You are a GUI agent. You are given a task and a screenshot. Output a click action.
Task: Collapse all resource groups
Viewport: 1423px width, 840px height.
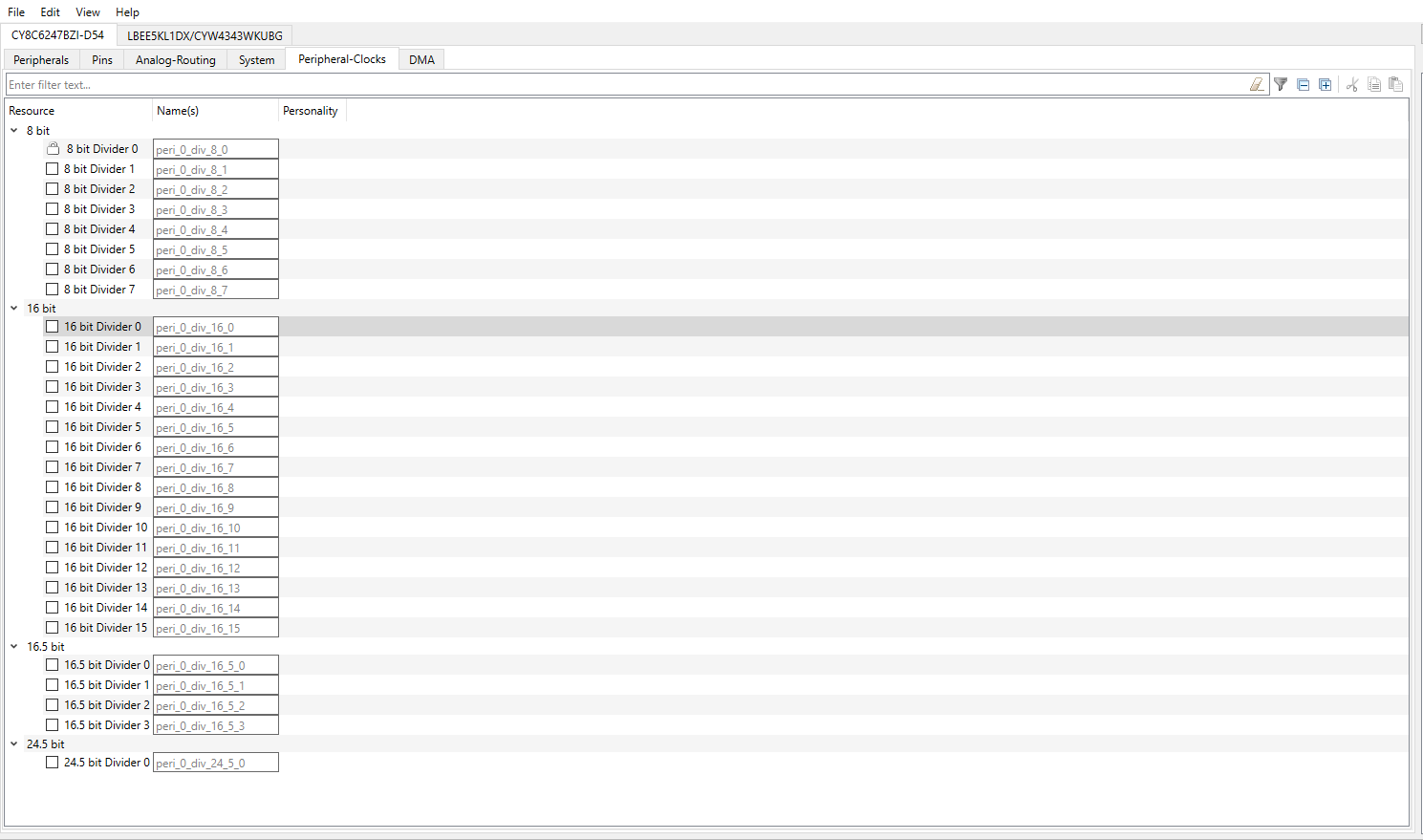coord(1304,84)
